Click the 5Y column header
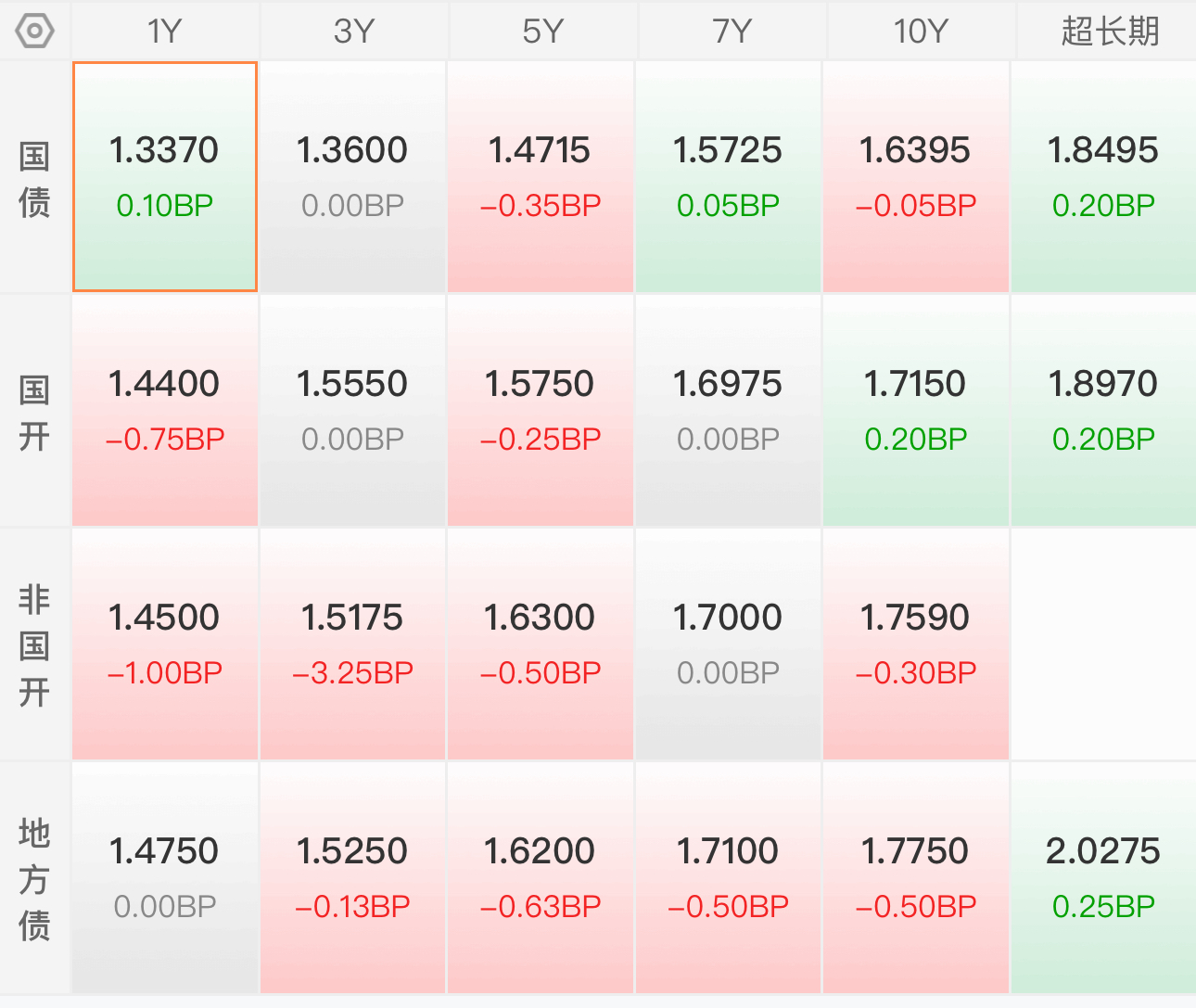This screenshot has width=1196, height=1008. coord(542,32)
